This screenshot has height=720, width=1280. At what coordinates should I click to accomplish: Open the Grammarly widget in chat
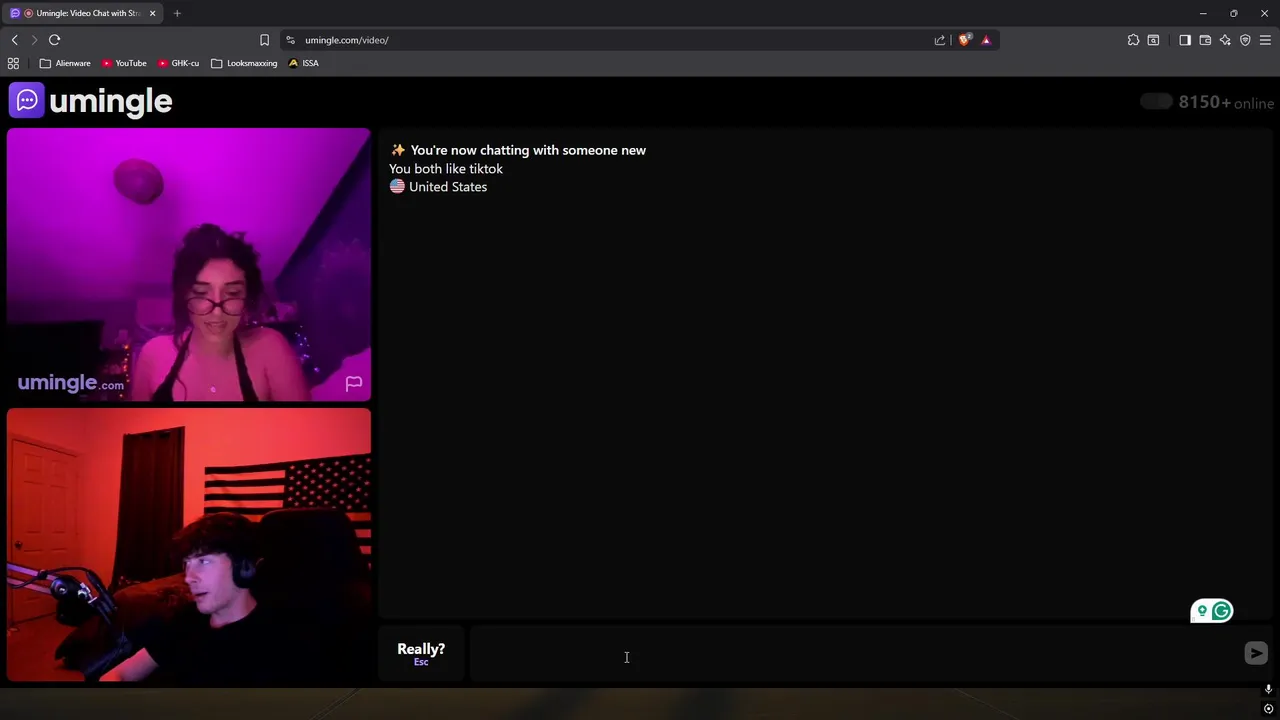[1212, 611]
